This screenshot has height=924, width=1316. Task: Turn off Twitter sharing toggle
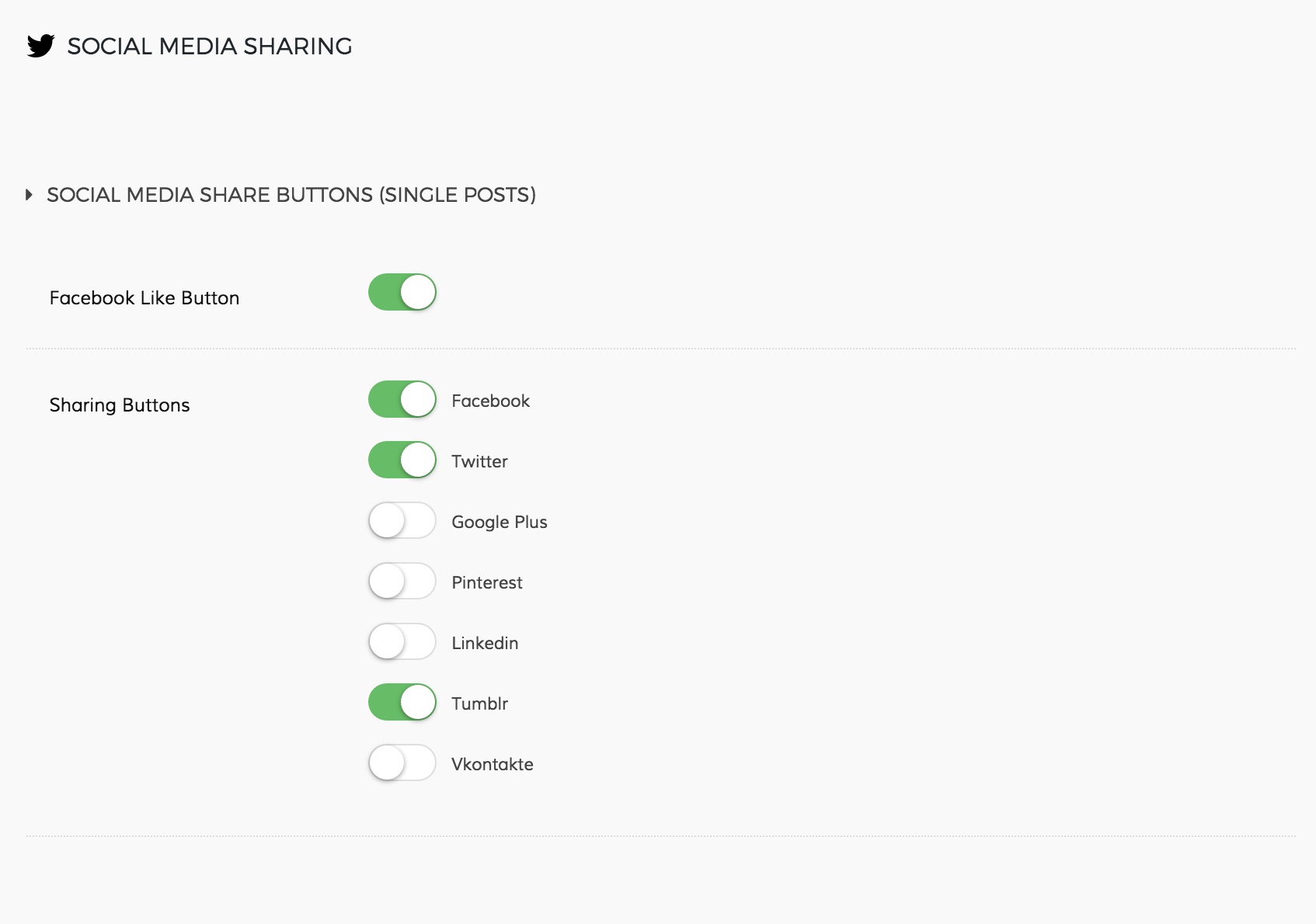coord(402,460)
